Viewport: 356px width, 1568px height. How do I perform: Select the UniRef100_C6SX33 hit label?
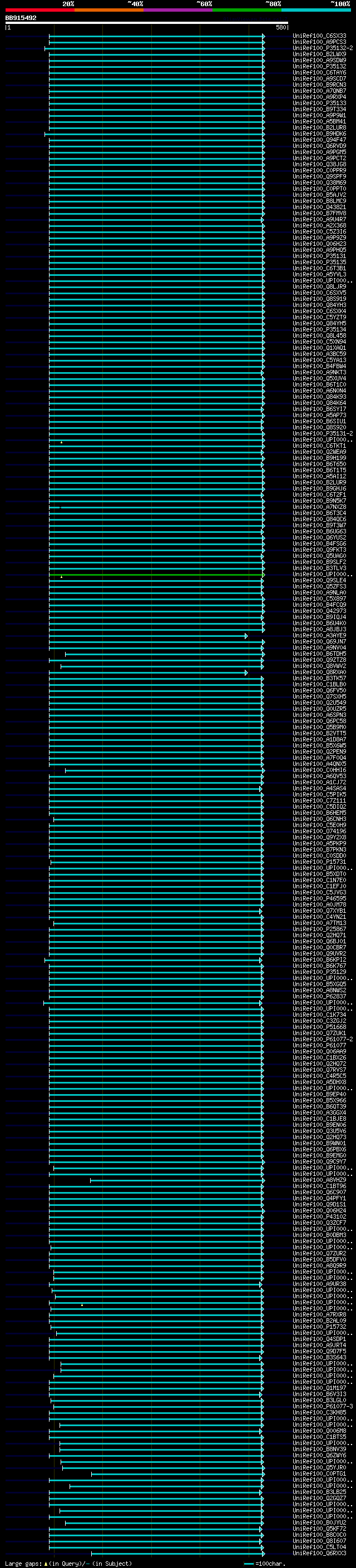tap(319, 36)
